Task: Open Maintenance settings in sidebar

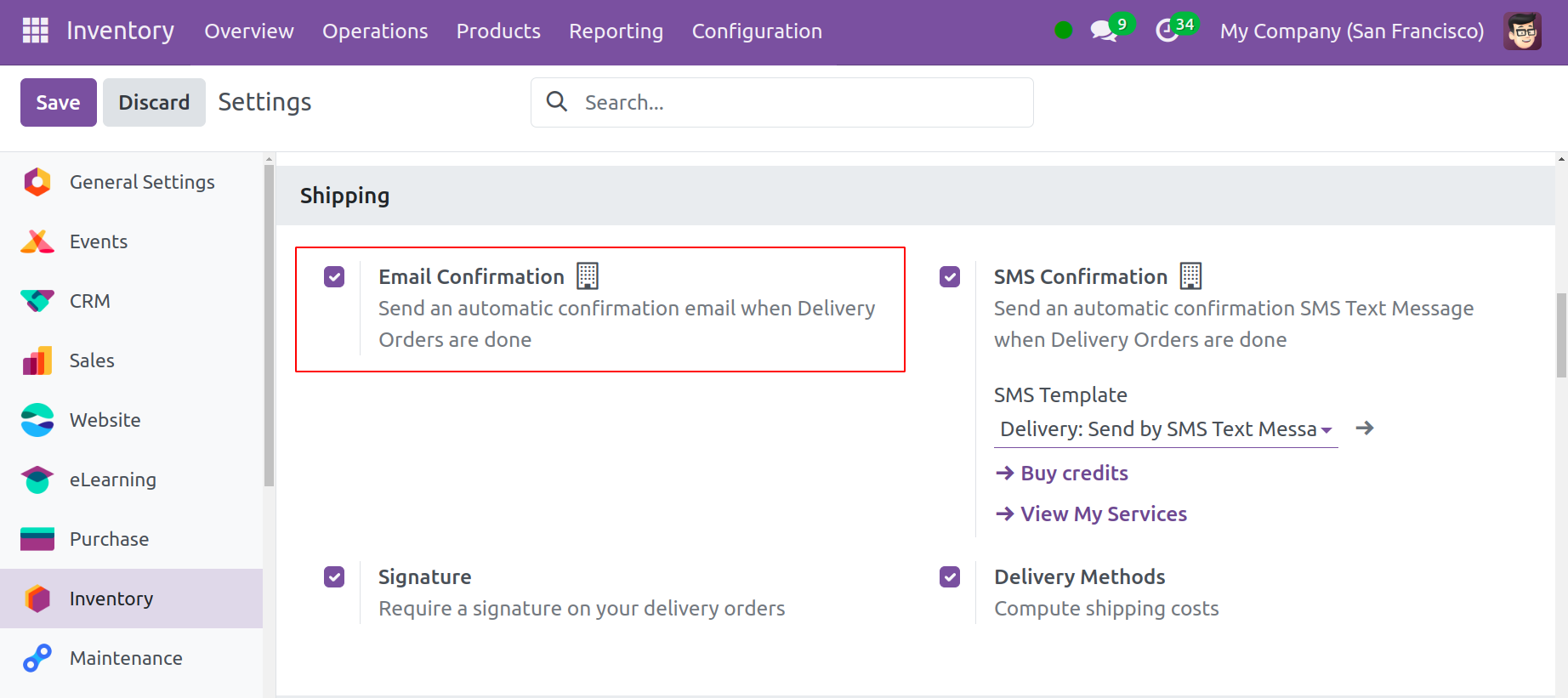Action: (126, 658)
